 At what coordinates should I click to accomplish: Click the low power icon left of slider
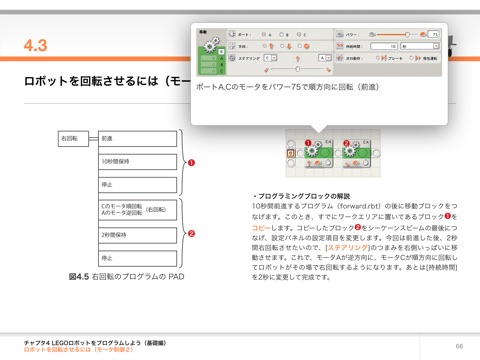tap(372, 34)
